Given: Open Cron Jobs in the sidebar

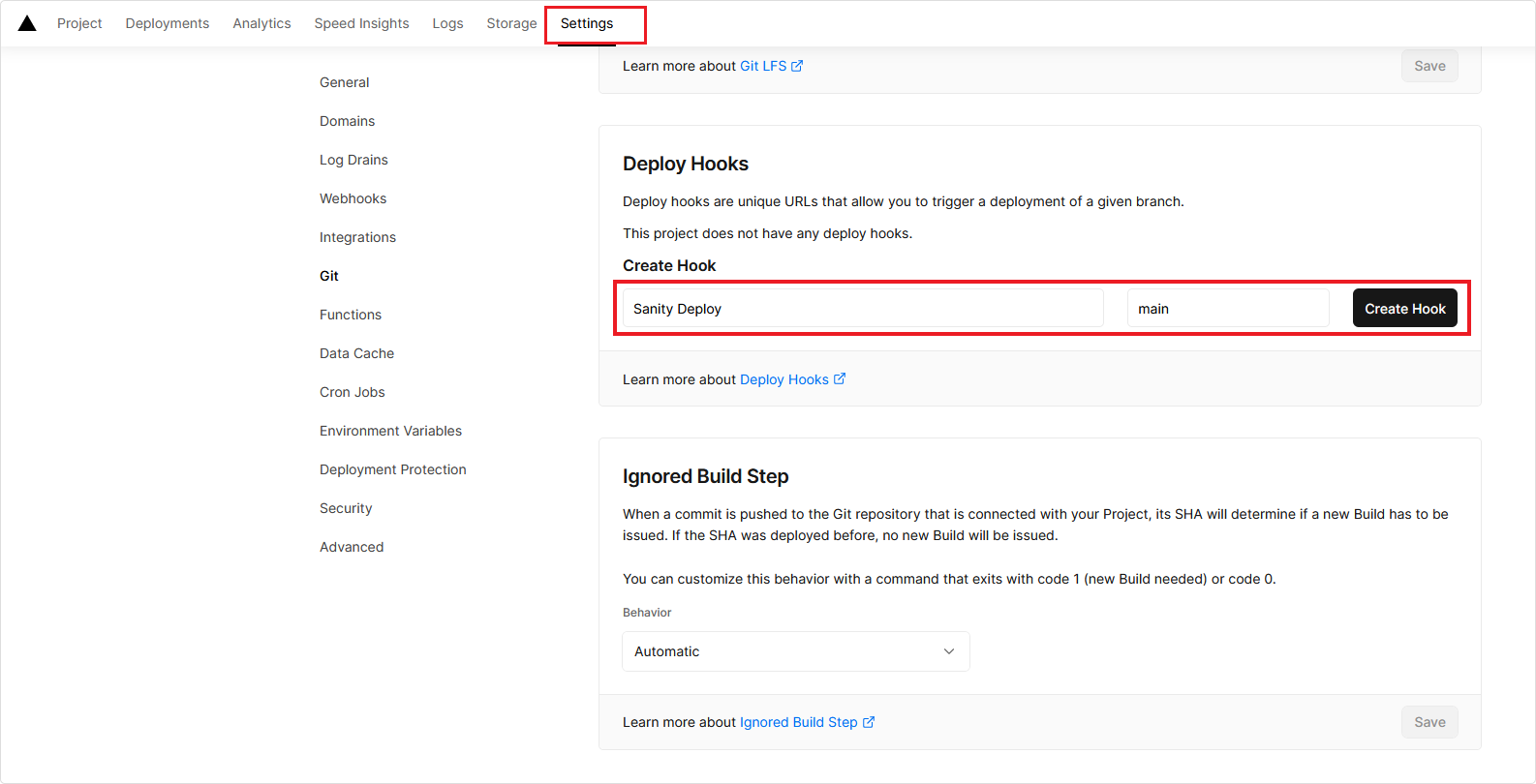Looking at the screenshot, I should pyautogui.click(x=353, y=392).
